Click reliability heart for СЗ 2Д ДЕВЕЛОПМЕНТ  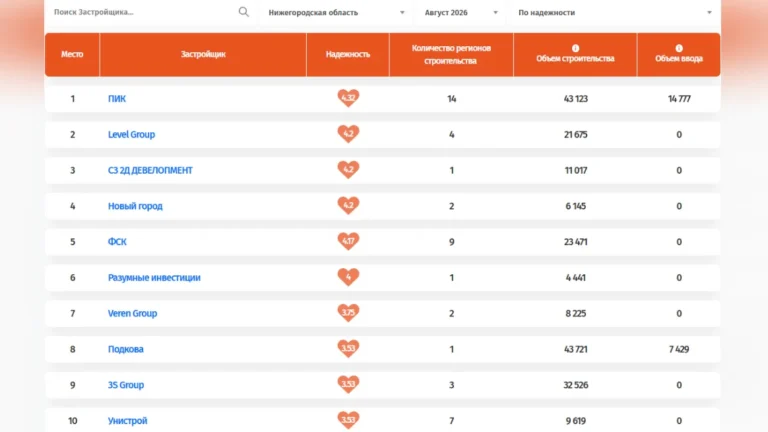tap(348, 169)
